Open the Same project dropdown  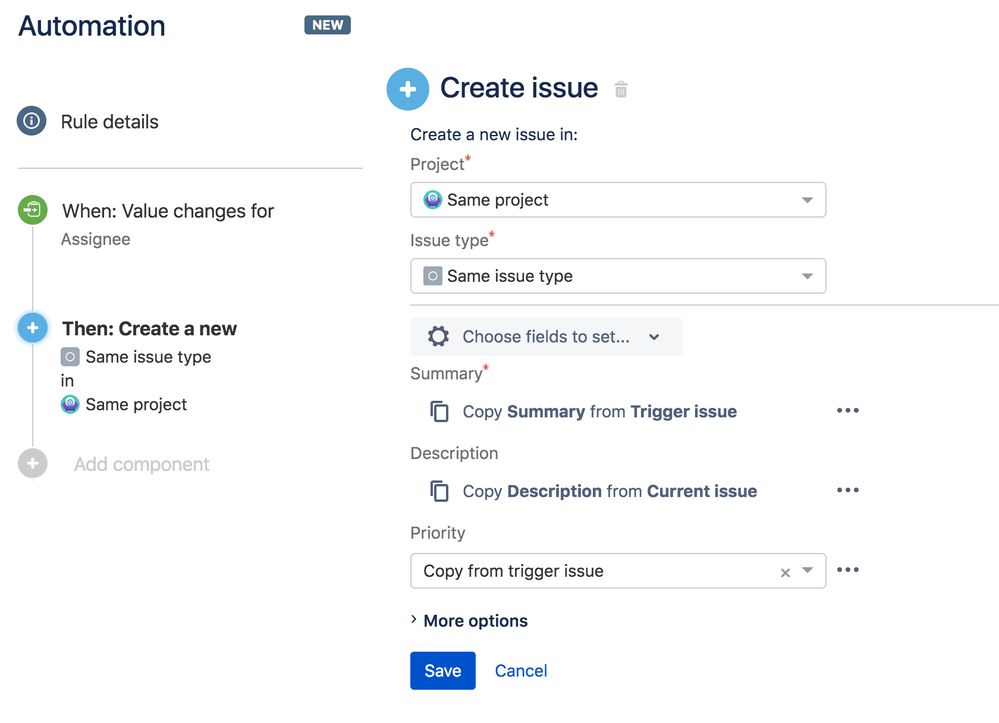[812, 200]
